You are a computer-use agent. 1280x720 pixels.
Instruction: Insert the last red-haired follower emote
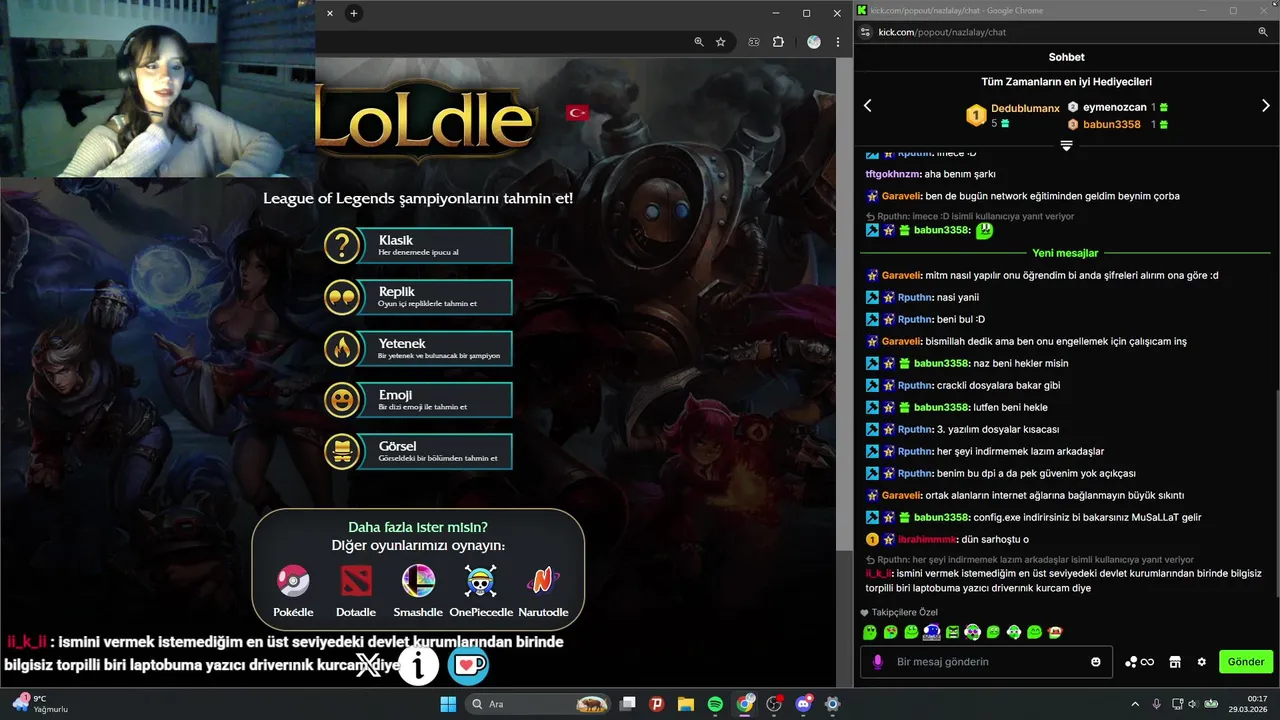coord(1055,632)
